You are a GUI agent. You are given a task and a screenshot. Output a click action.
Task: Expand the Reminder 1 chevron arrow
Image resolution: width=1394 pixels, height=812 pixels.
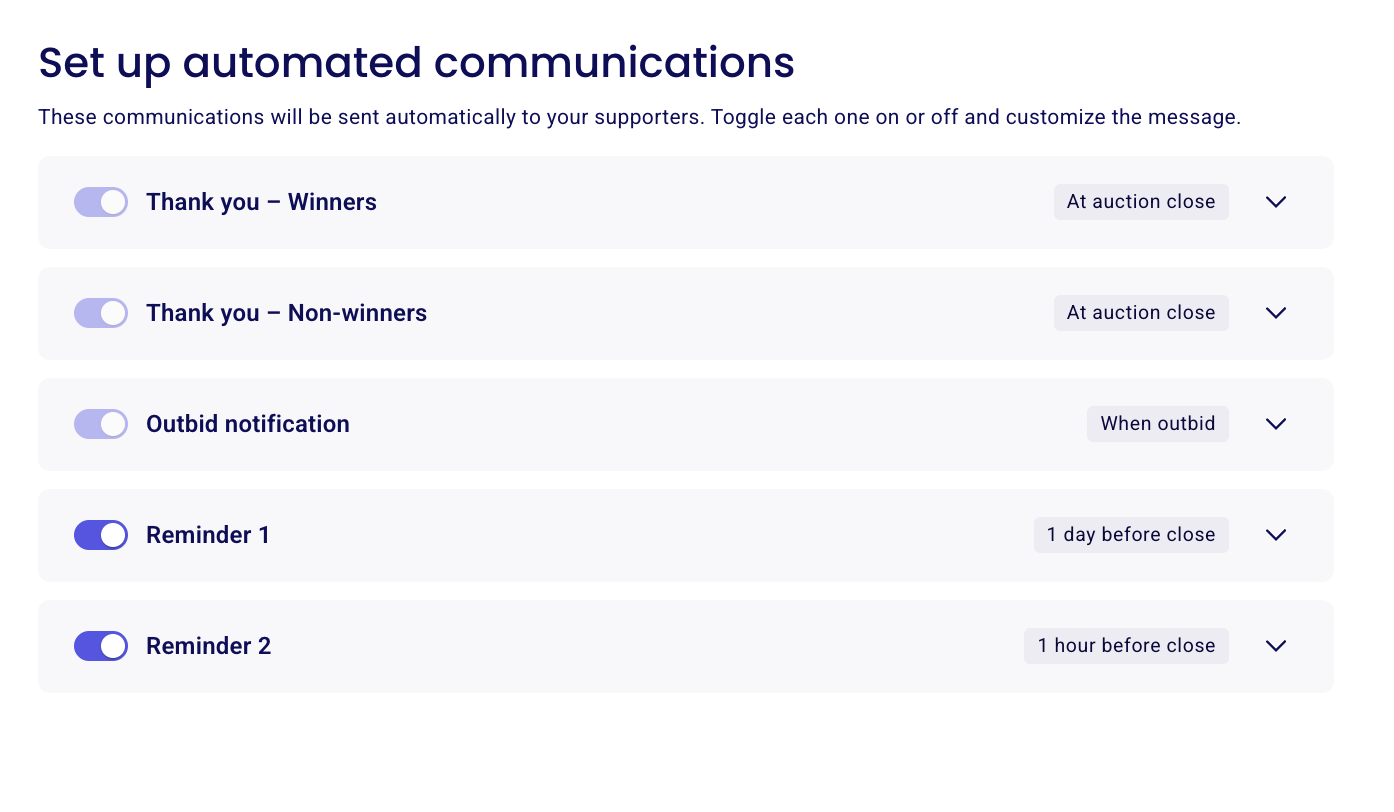pos(1275,535)
